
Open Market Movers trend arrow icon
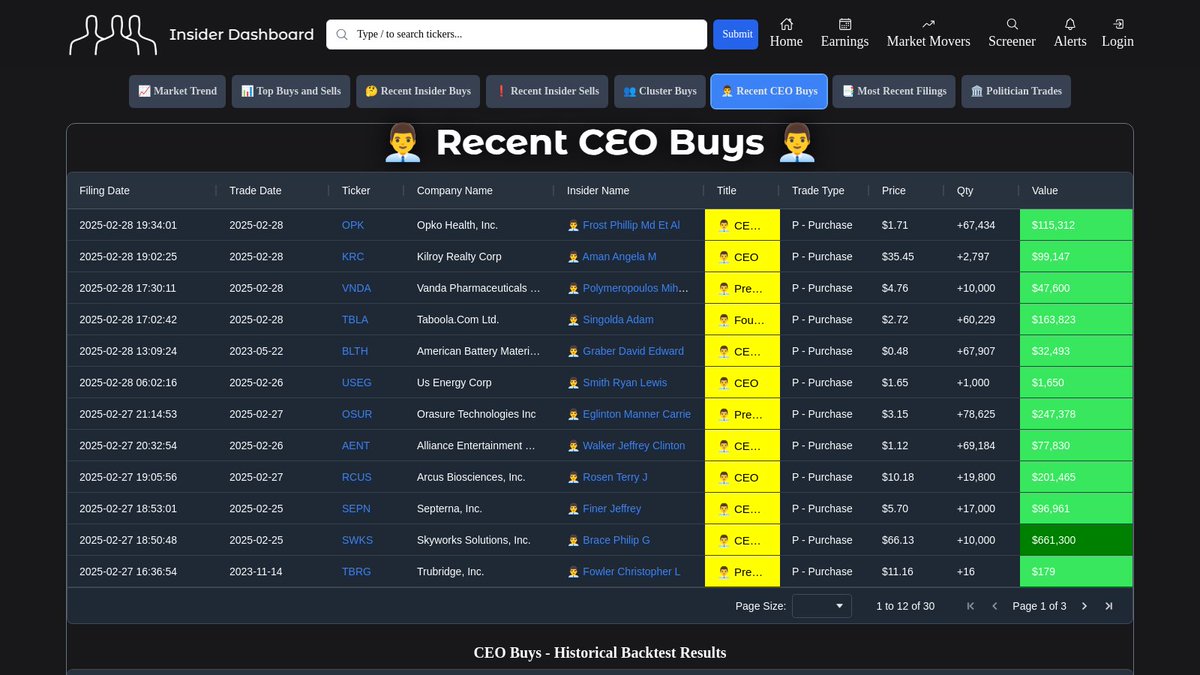928,24
